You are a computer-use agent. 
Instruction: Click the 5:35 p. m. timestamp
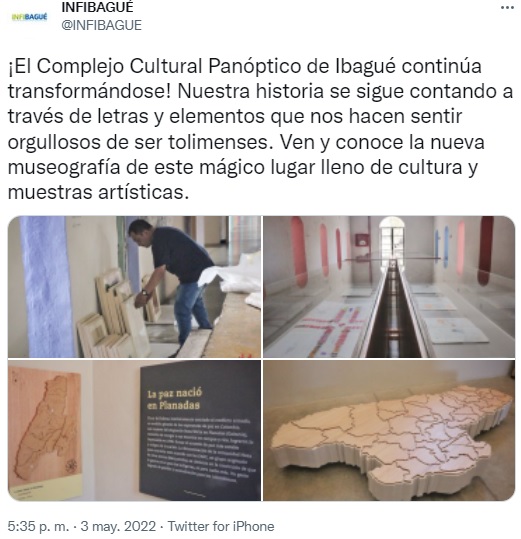[x=38, y=526]
